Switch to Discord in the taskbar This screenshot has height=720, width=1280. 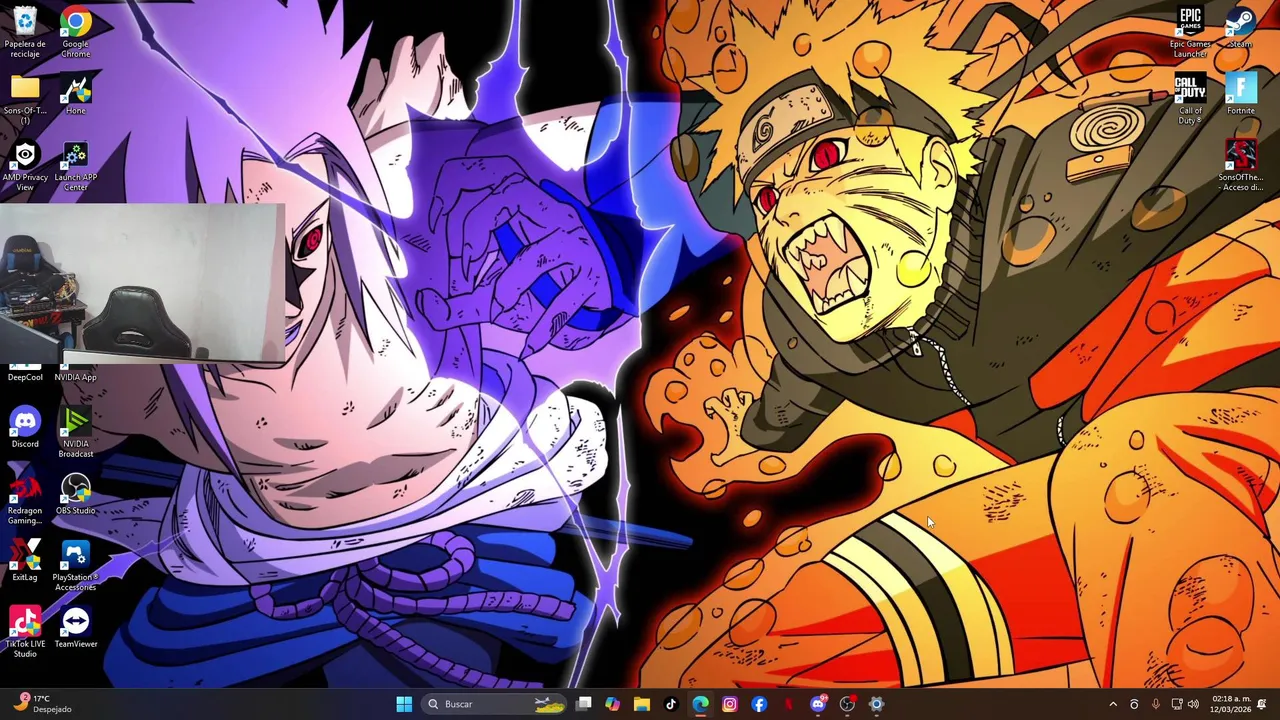pyautogui.click(x=818, y=704)
